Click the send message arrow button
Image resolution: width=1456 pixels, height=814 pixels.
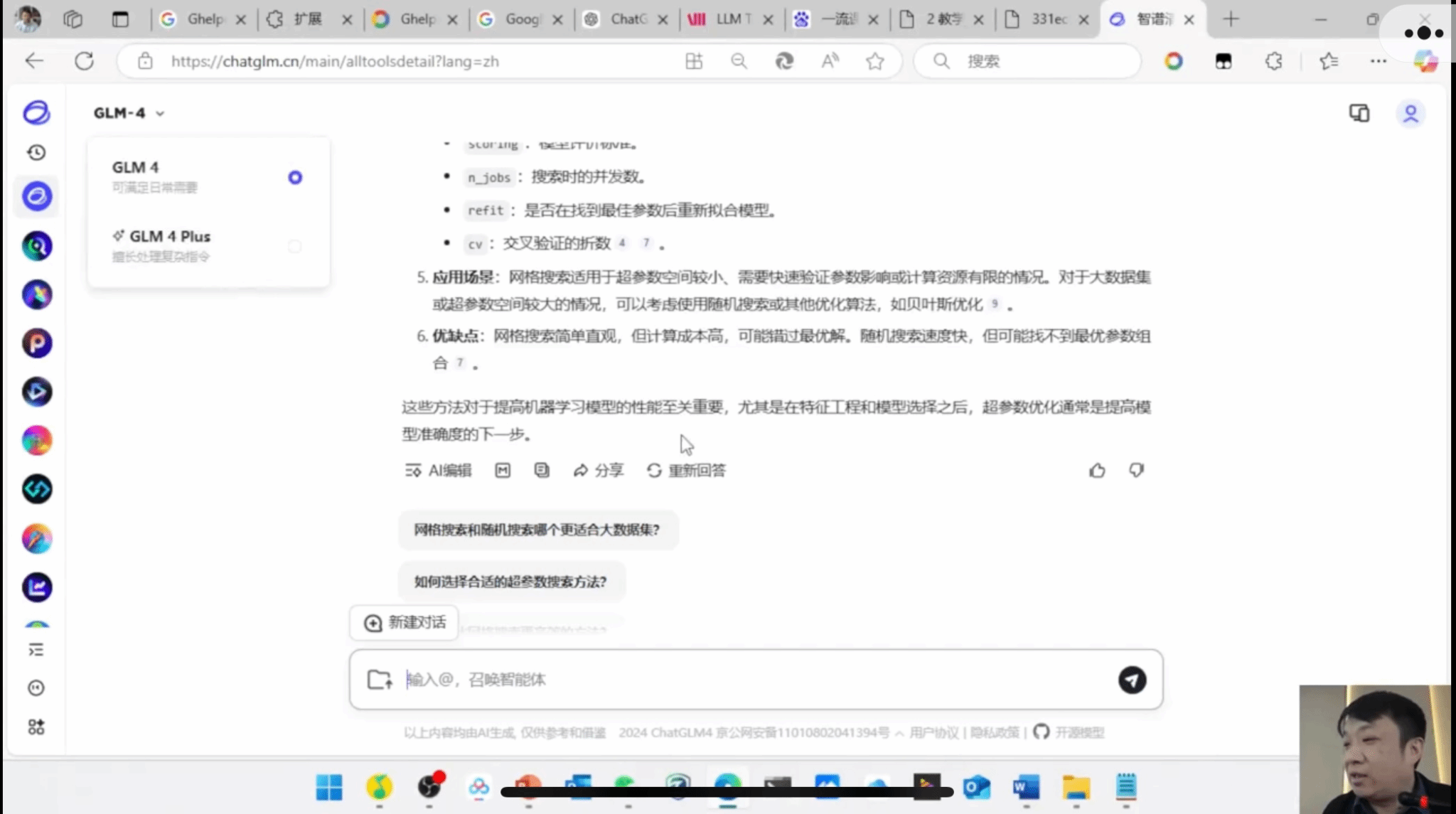pyautogui.click(x=1132, y=680)
